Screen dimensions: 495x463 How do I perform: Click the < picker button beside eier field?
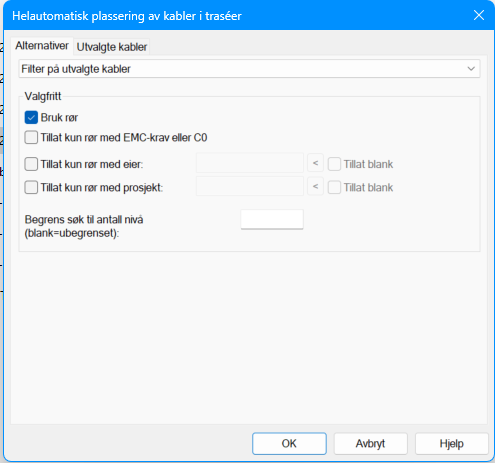[315, 163]
